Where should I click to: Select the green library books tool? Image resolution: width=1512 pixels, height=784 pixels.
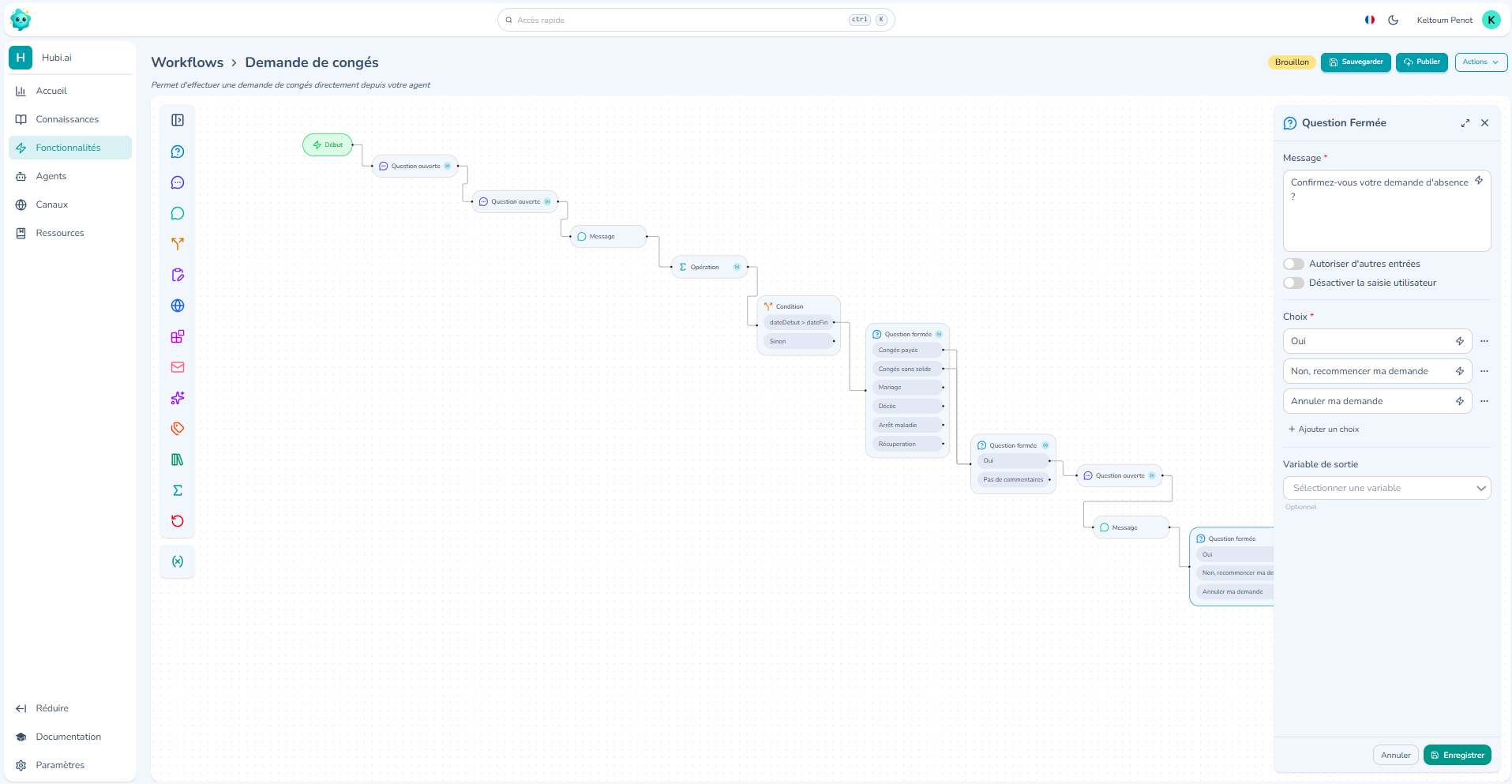pyautogui.click(x=178, y=460)
